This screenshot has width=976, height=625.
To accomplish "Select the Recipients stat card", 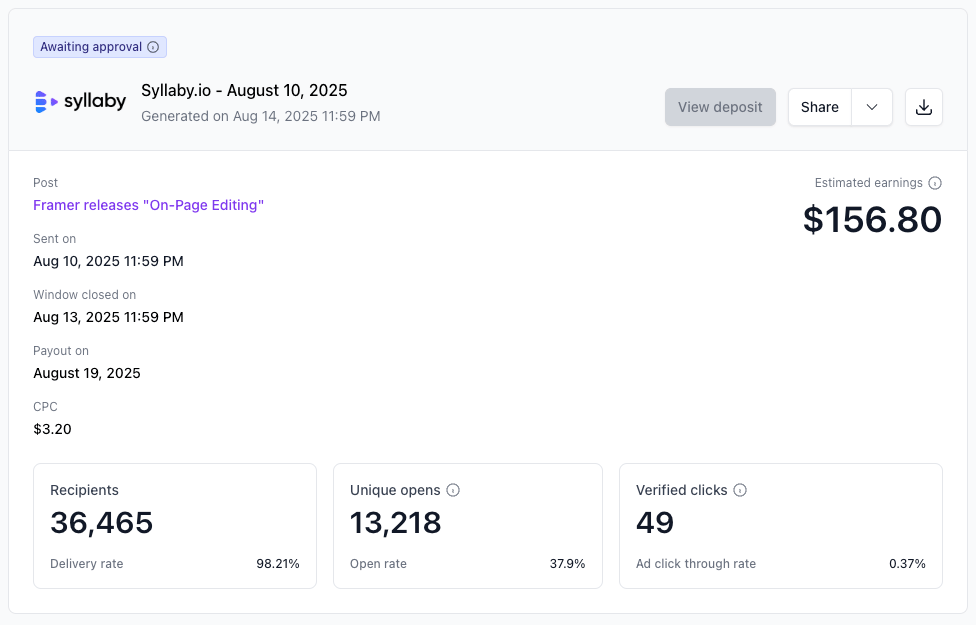I will tap(175, 526).
